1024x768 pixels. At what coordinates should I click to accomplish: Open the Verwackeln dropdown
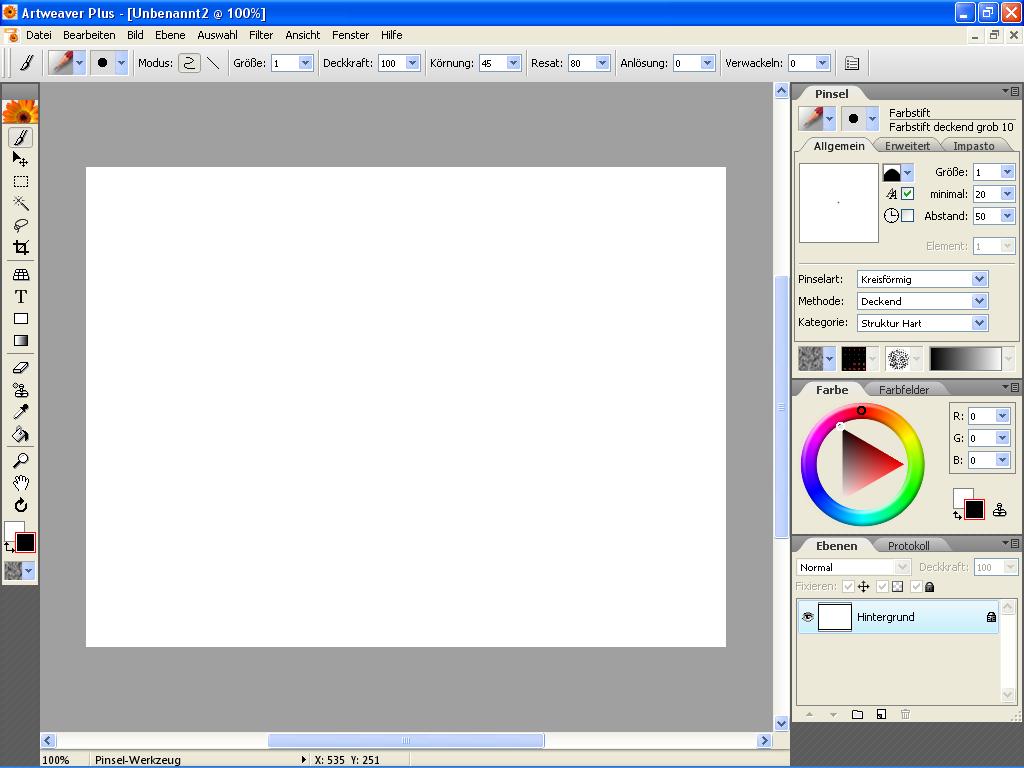[822, 63]
